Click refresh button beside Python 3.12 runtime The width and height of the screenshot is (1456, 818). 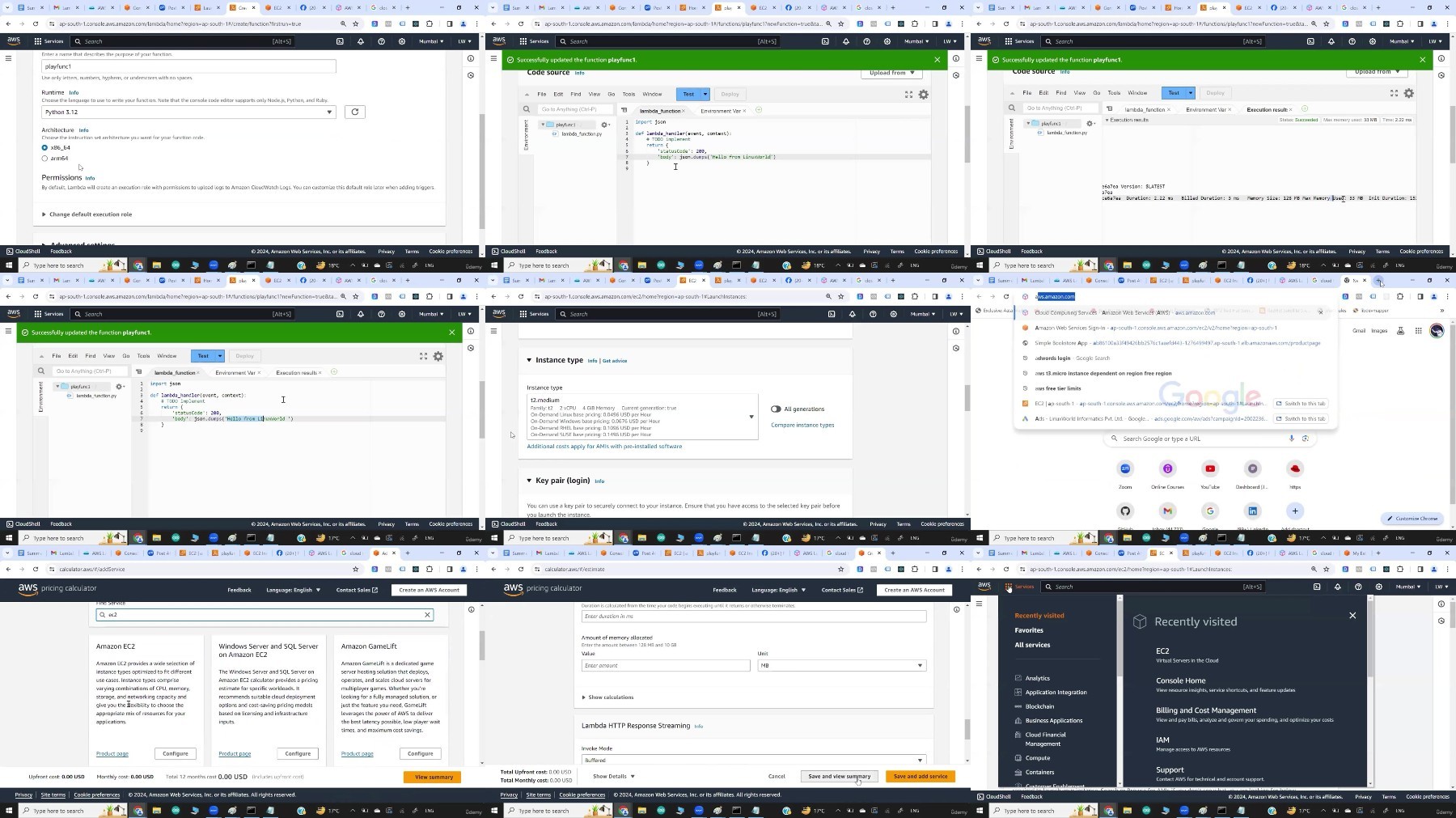pyautogui.click(x=354, y=112)
